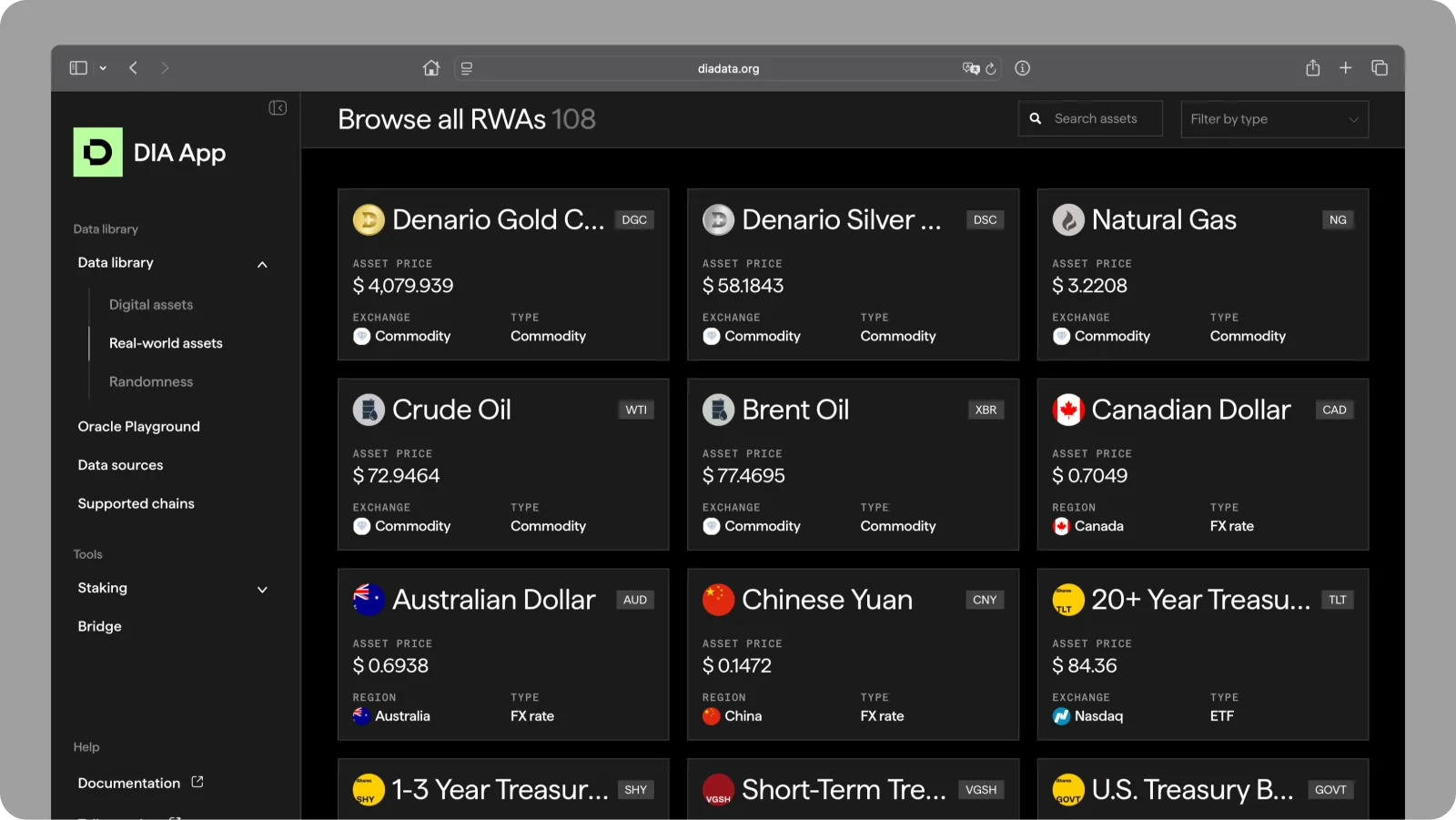
Task: Click the DGC ticker badge
Action: [x=634, y=220]
